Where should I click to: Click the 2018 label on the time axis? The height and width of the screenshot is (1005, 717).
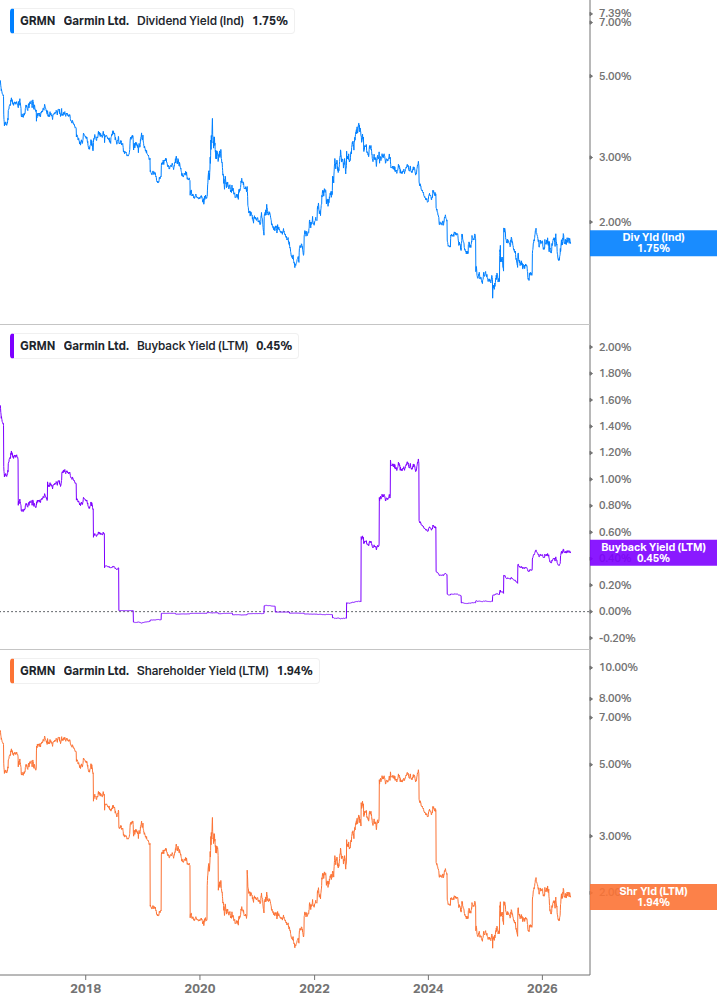point(86,988)
